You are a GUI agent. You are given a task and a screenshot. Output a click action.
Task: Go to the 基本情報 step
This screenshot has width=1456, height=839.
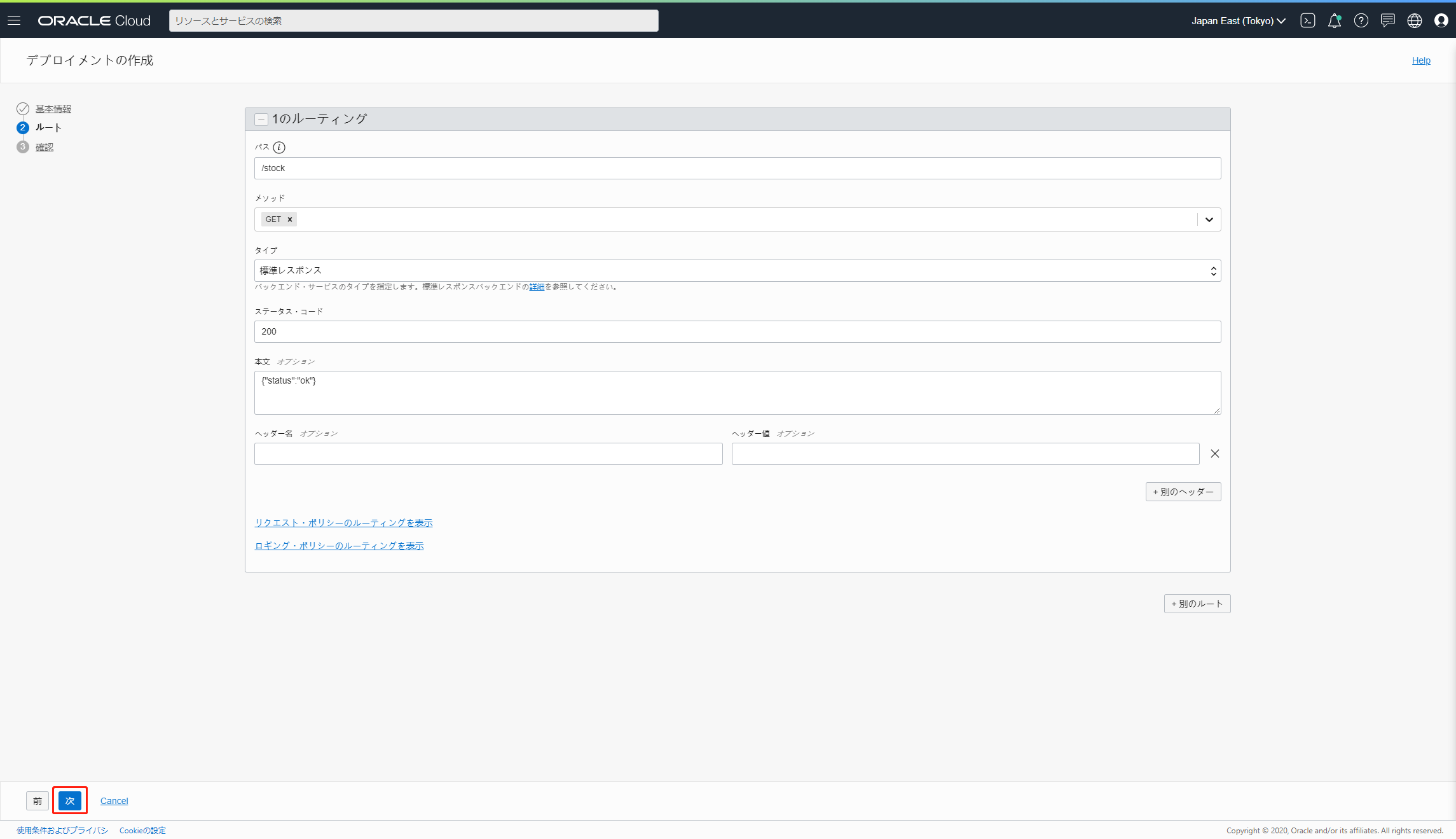tap(53, 109)
